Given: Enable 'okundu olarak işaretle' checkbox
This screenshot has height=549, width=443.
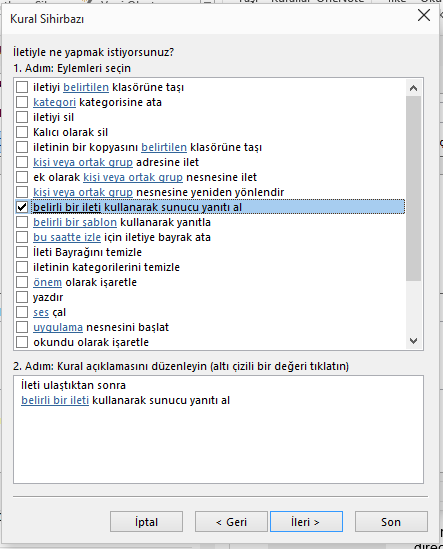Looking at the screenshot, I should 22,342.
